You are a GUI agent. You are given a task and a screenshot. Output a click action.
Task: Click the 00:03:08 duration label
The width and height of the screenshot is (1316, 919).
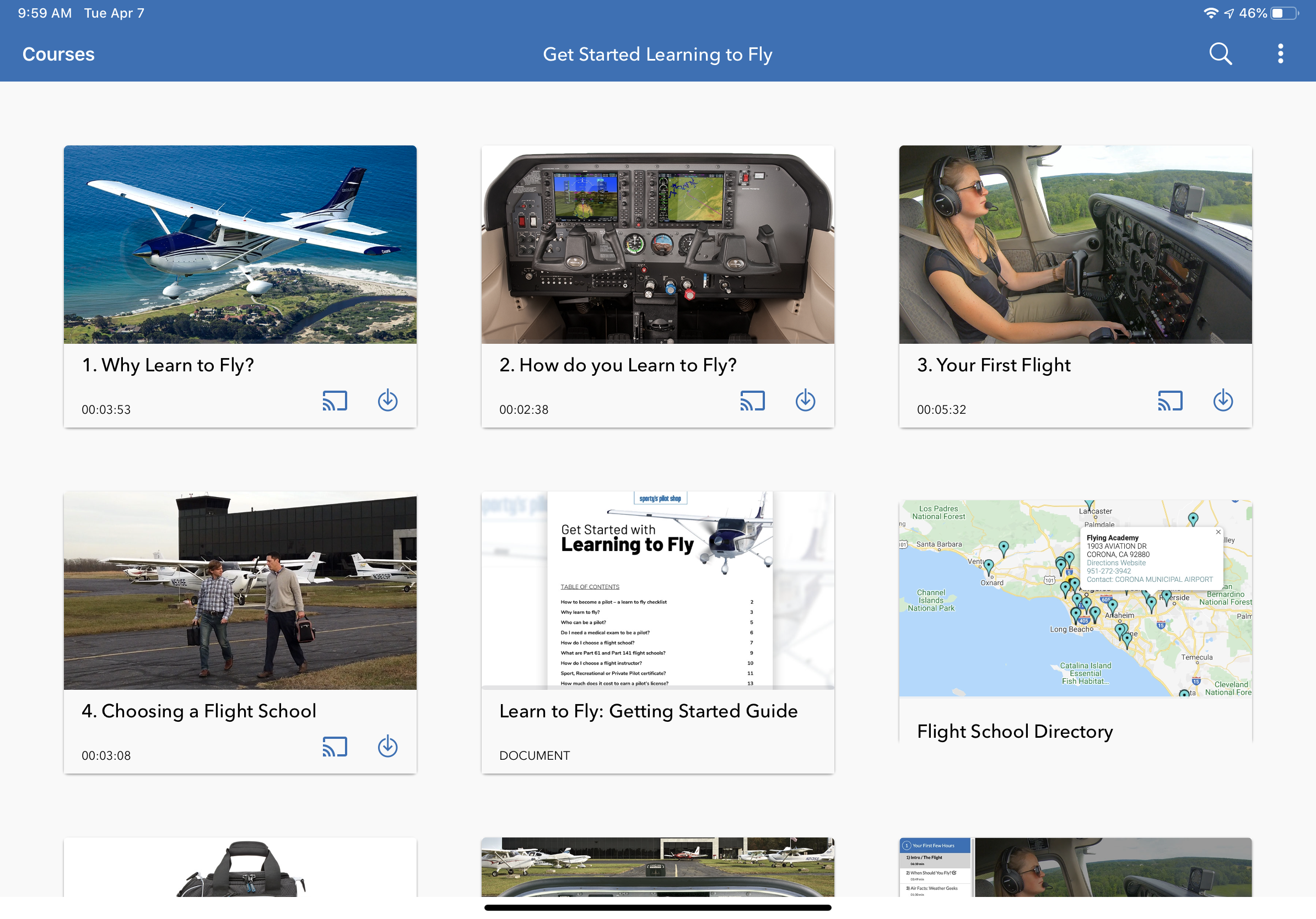click(x=106, y=756)
